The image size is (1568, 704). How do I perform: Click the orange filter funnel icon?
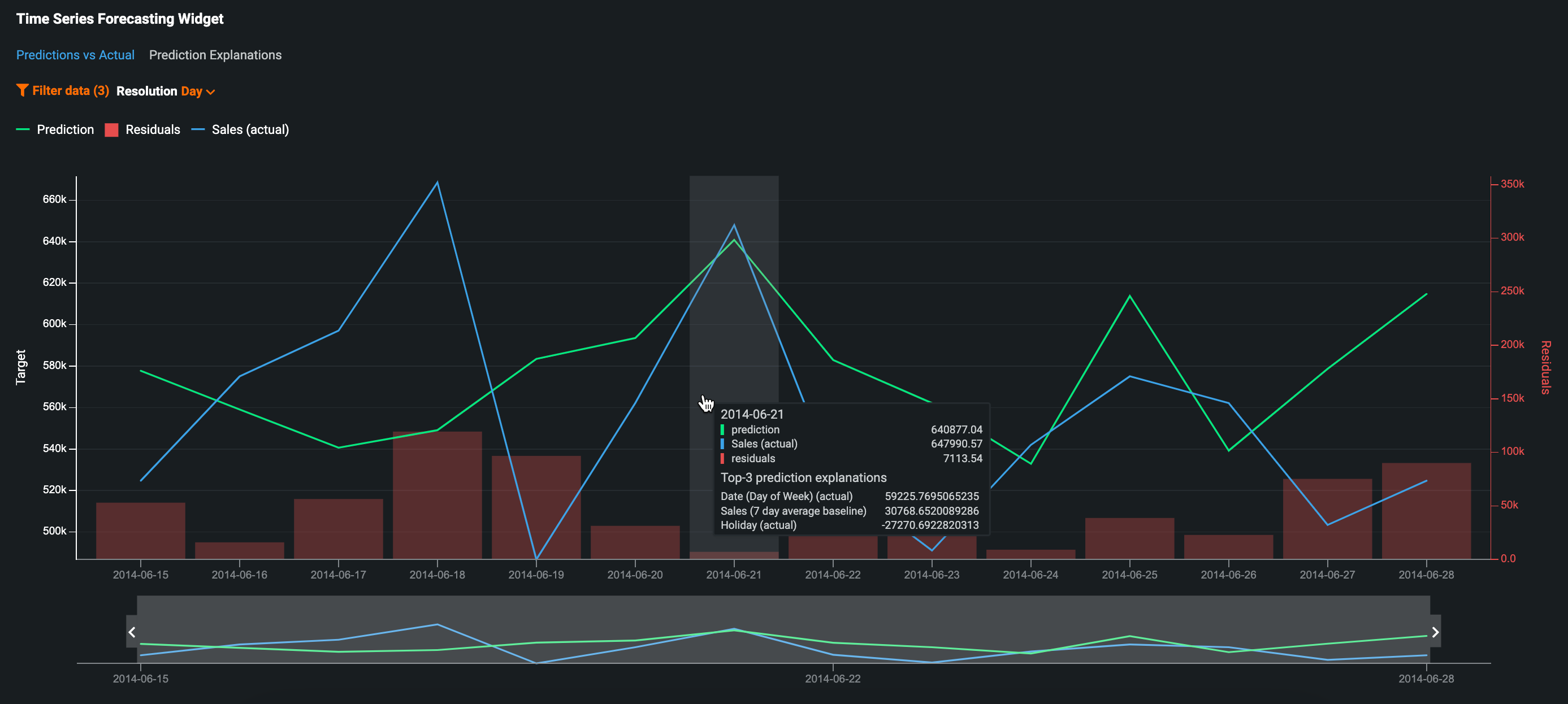[22, 90]
